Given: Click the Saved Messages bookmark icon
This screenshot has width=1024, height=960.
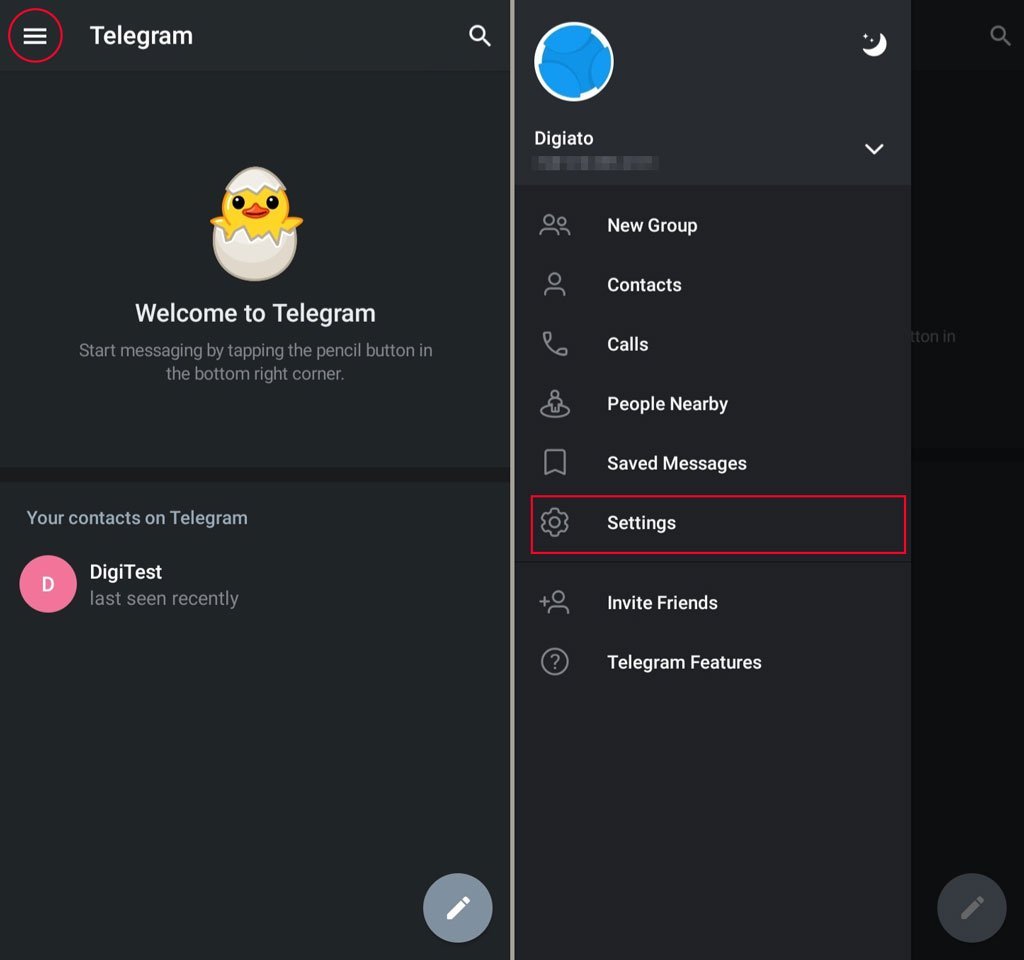Looking at the screenshot, I should point(554,462).
